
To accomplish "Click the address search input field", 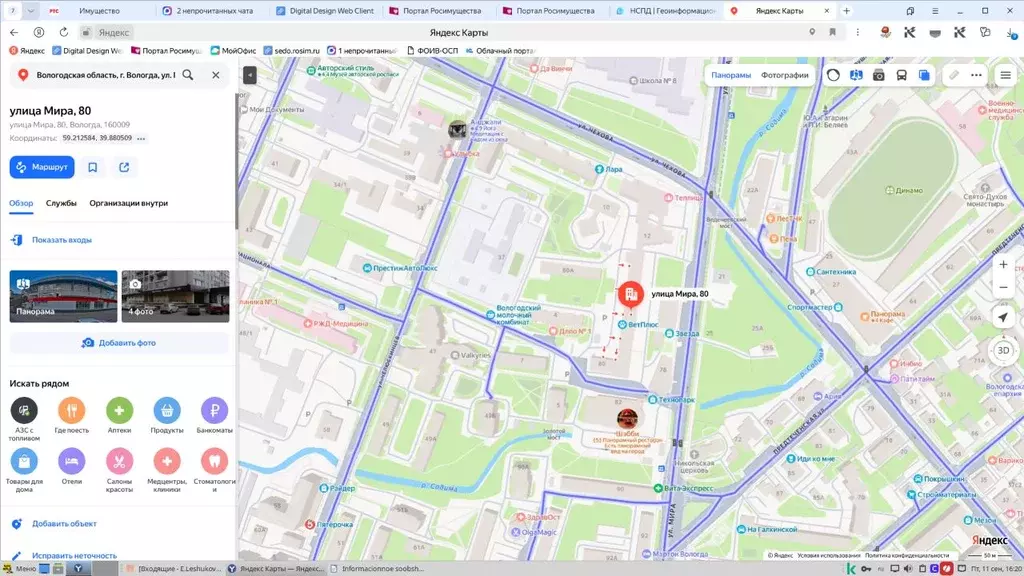I will coord(106,75).
